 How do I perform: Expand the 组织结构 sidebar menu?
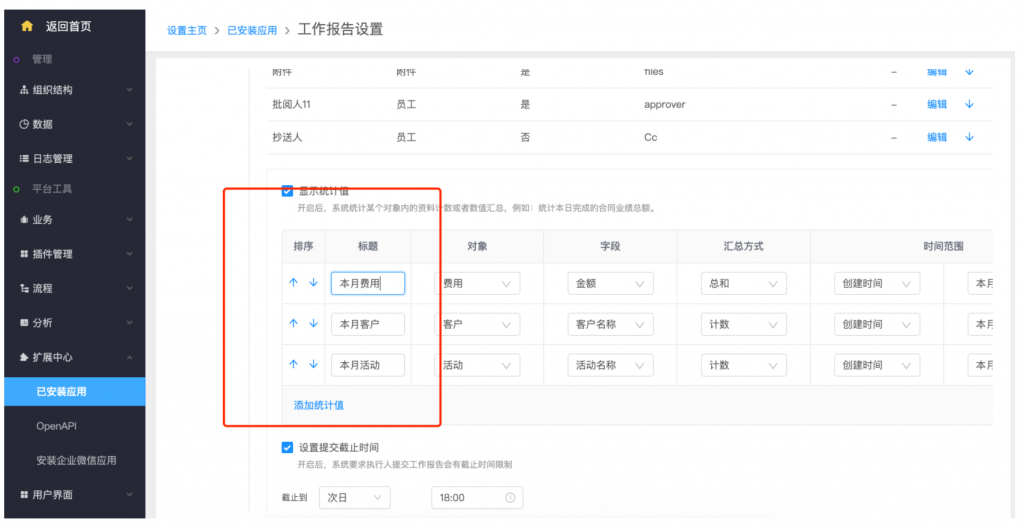tap(72, 90)
